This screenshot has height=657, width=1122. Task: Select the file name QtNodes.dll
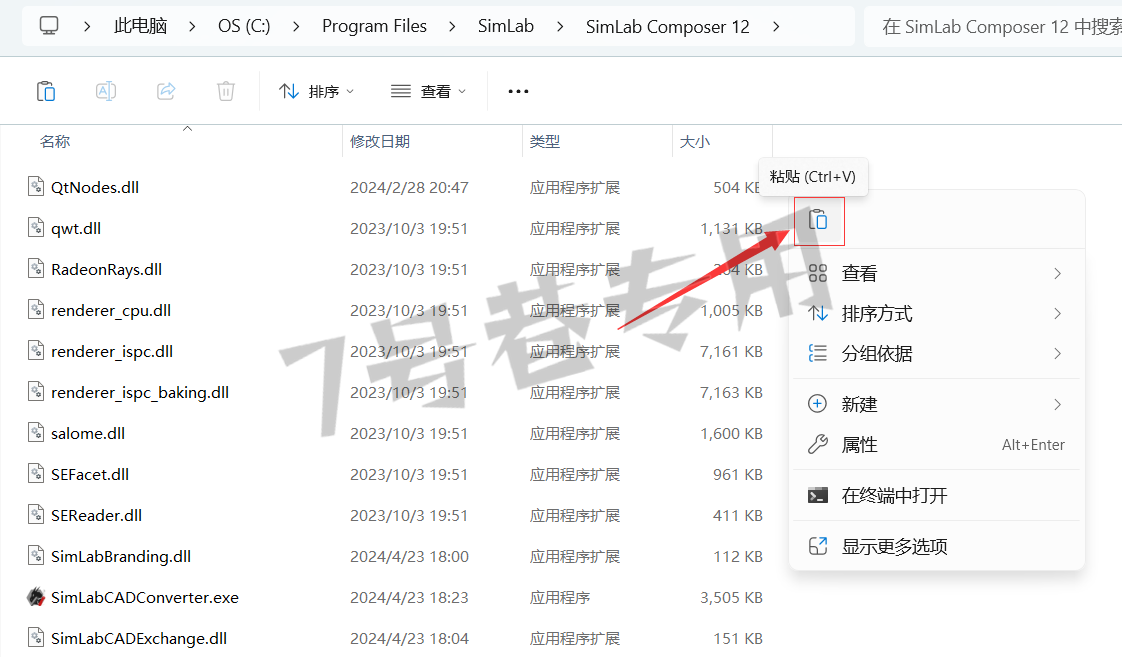[94, 188]
